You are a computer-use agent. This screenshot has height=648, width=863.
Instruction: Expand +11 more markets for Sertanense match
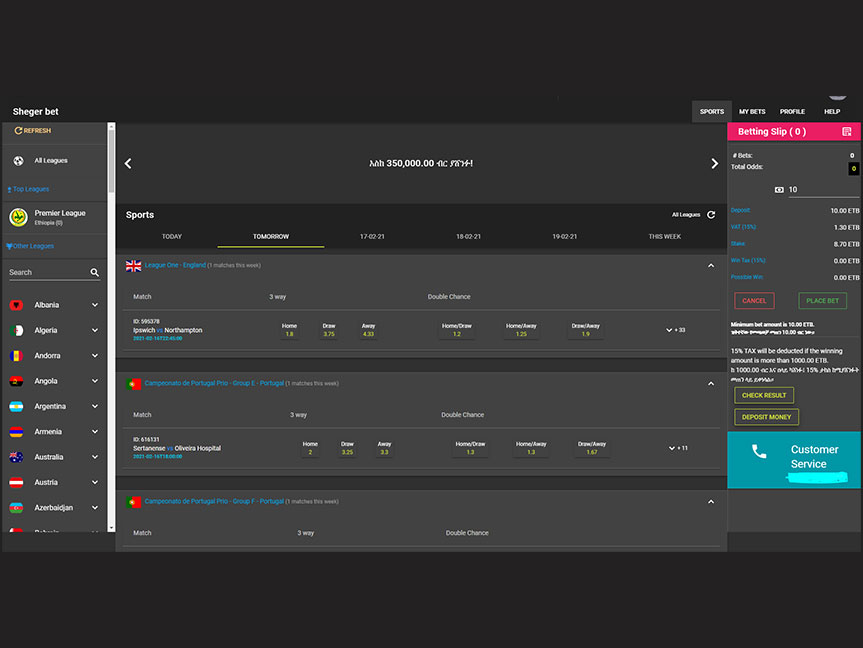(x=678, y=448)
